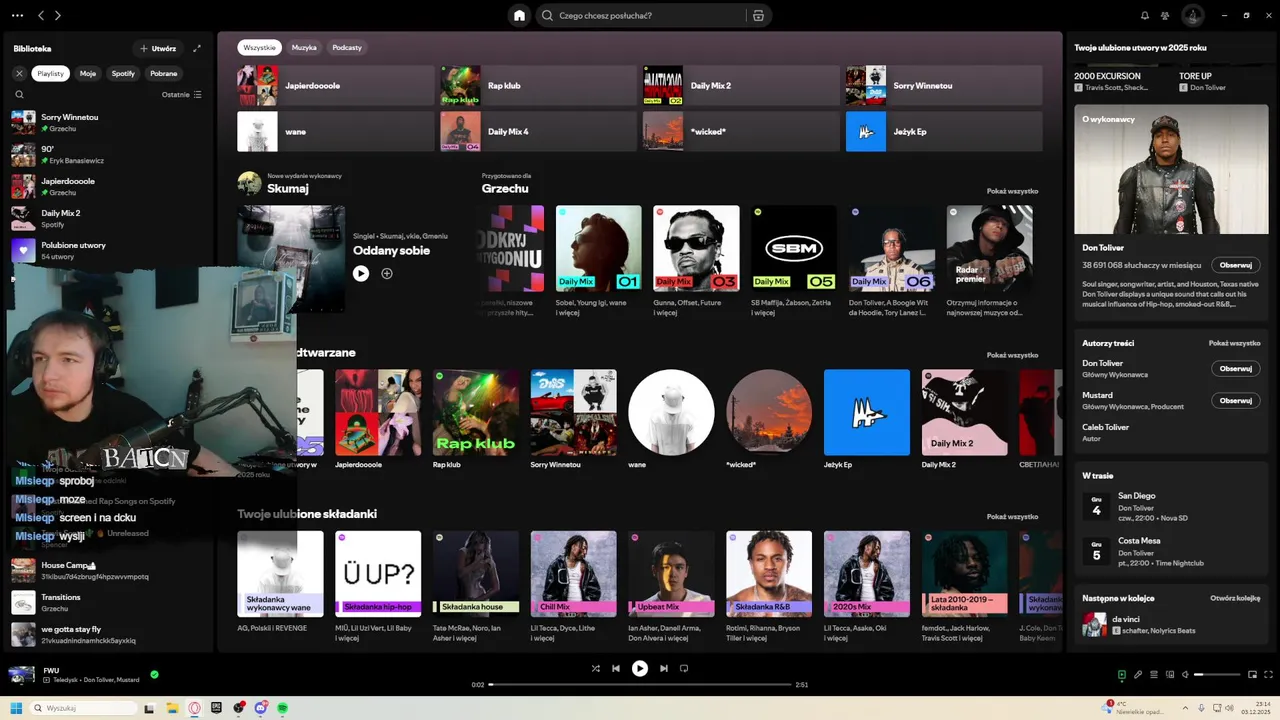The width and height of the screenshot is (1280, 720).
Task: Click Pokaż wszystko next to Grzechu
Action: pyautogui.click(x=1012, y=191)
